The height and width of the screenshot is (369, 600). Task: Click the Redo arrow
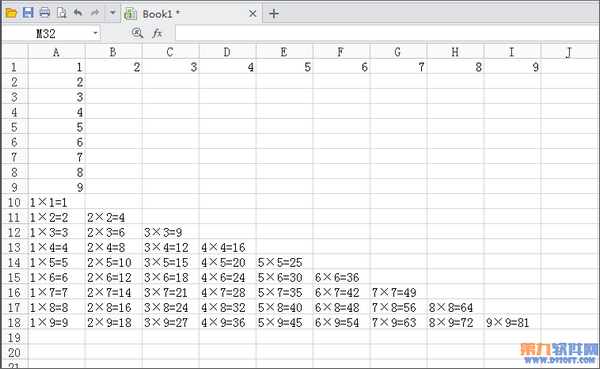click(x=95, y=13)
